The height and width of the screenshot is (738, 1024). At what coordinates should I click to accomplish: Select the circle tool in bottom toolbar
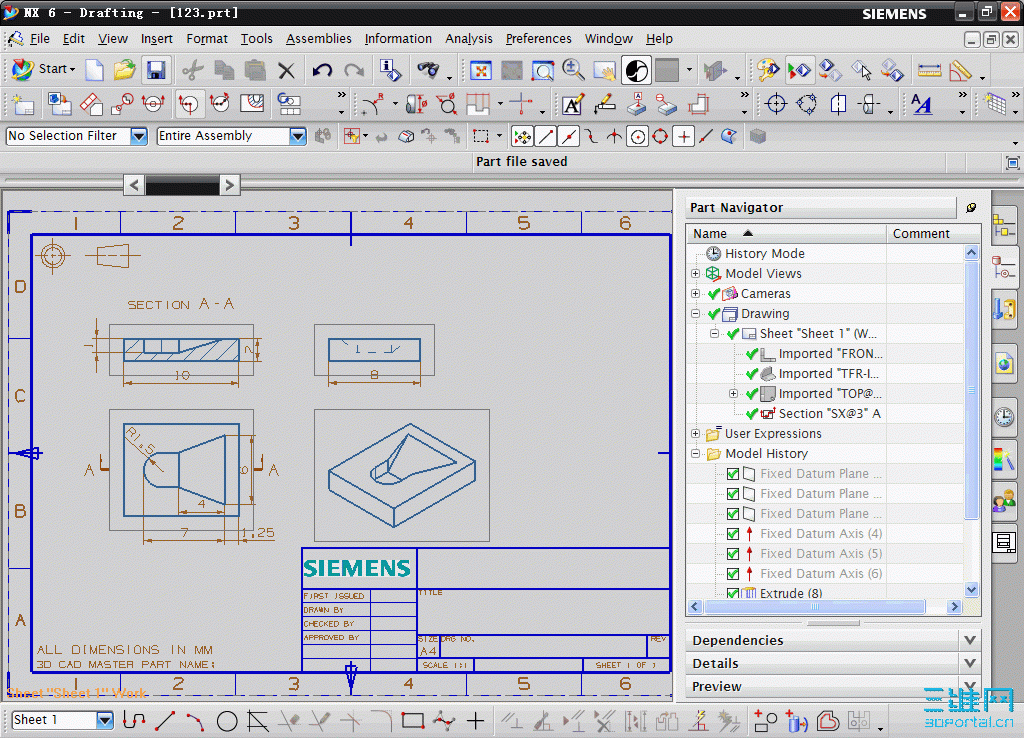click(x=227, y=720)
